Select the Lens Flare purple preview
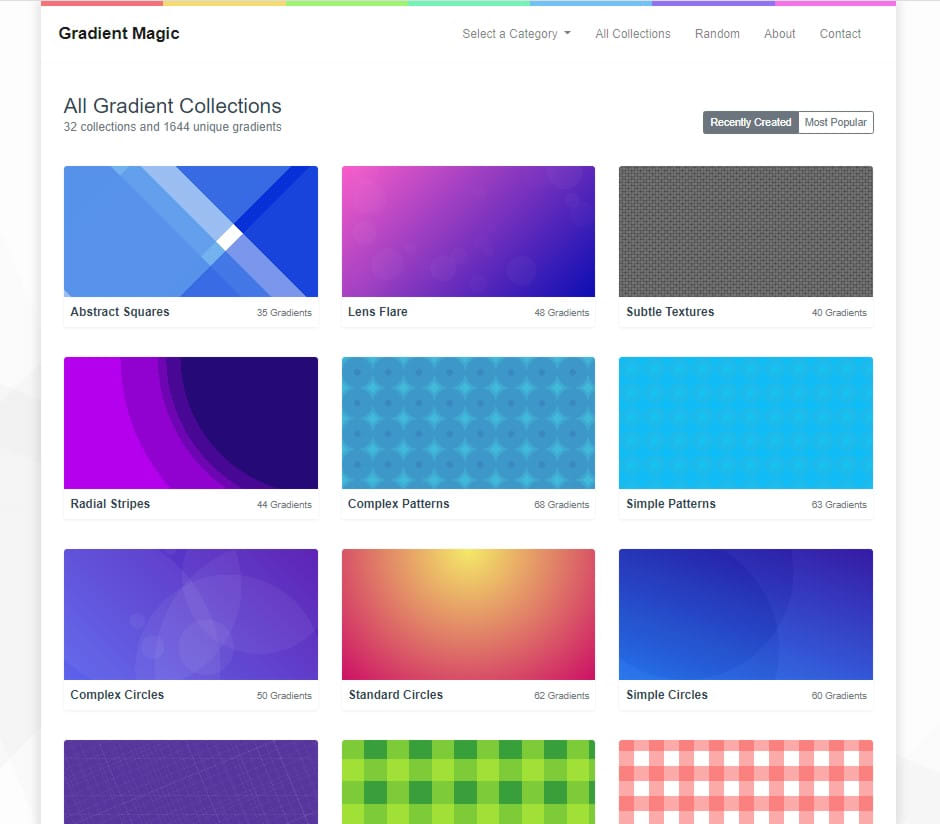This screenshot has height=824, width=940. tap(468, 231)
